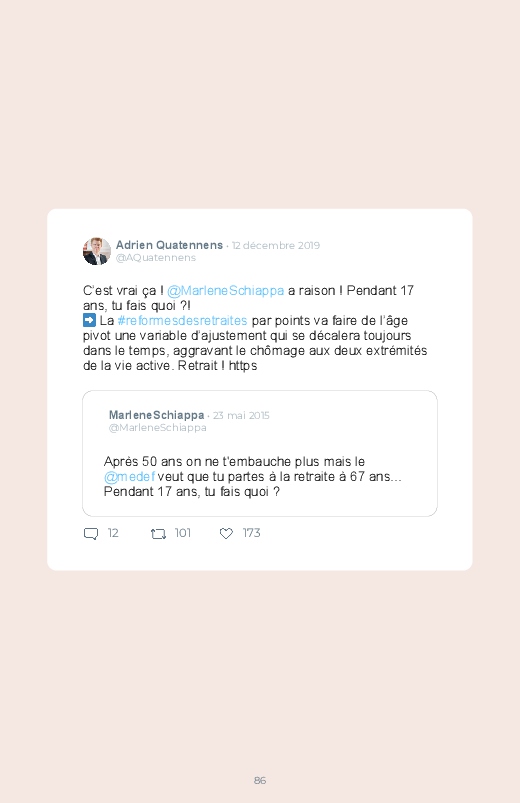Click the 12 replies count

[113, 533]
